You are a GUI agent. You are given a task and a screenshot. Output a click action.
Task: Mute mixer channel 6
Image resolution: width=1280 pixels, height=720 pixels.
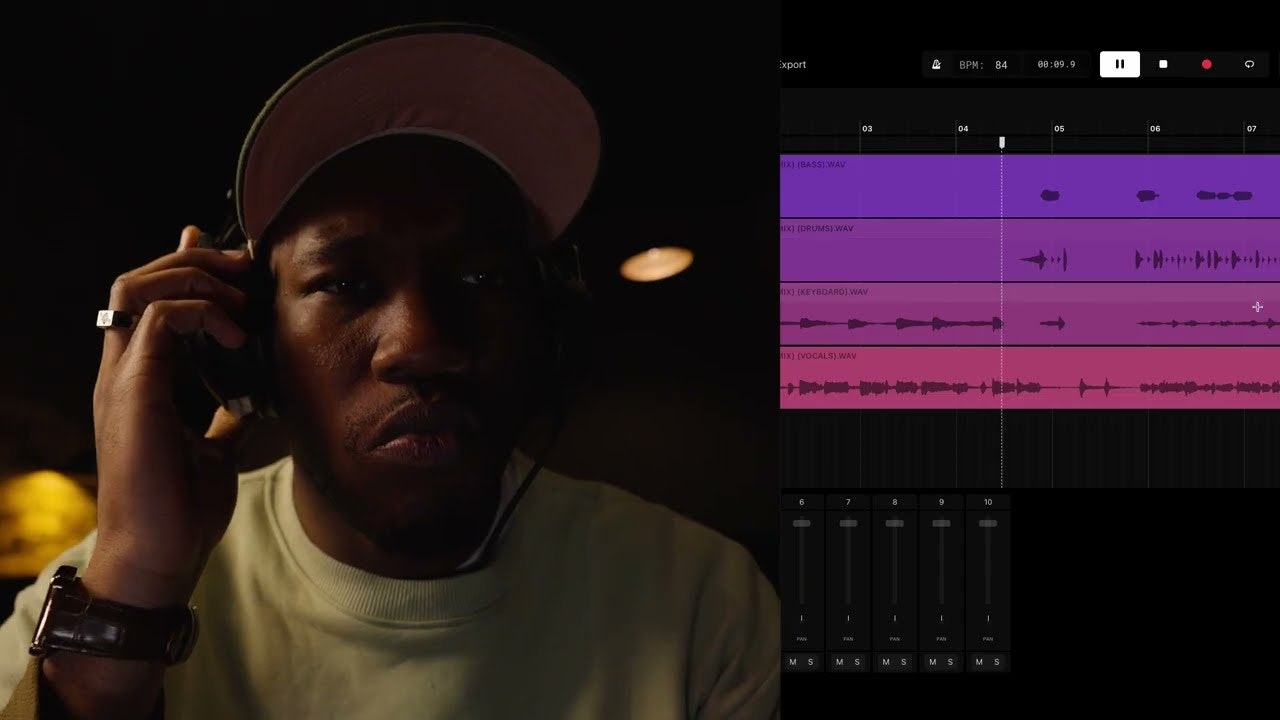[793, 662]
